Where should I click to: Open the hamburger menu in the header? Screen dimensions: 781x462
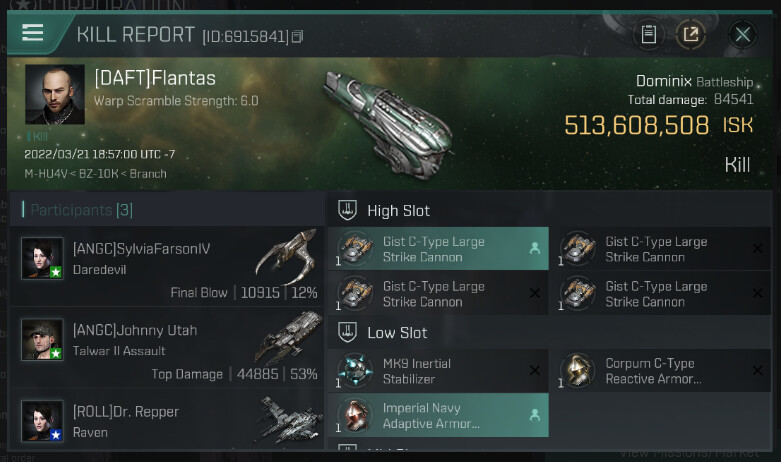click(x=33, y=32)
